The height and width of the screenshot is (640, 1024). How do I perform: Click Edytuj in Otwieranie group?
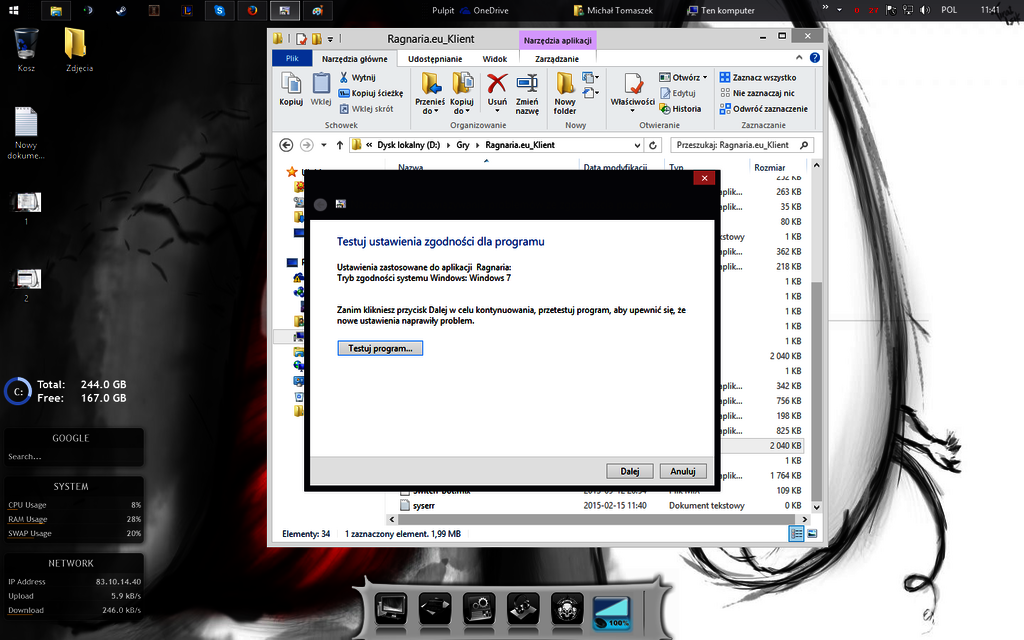pos(677,93)
